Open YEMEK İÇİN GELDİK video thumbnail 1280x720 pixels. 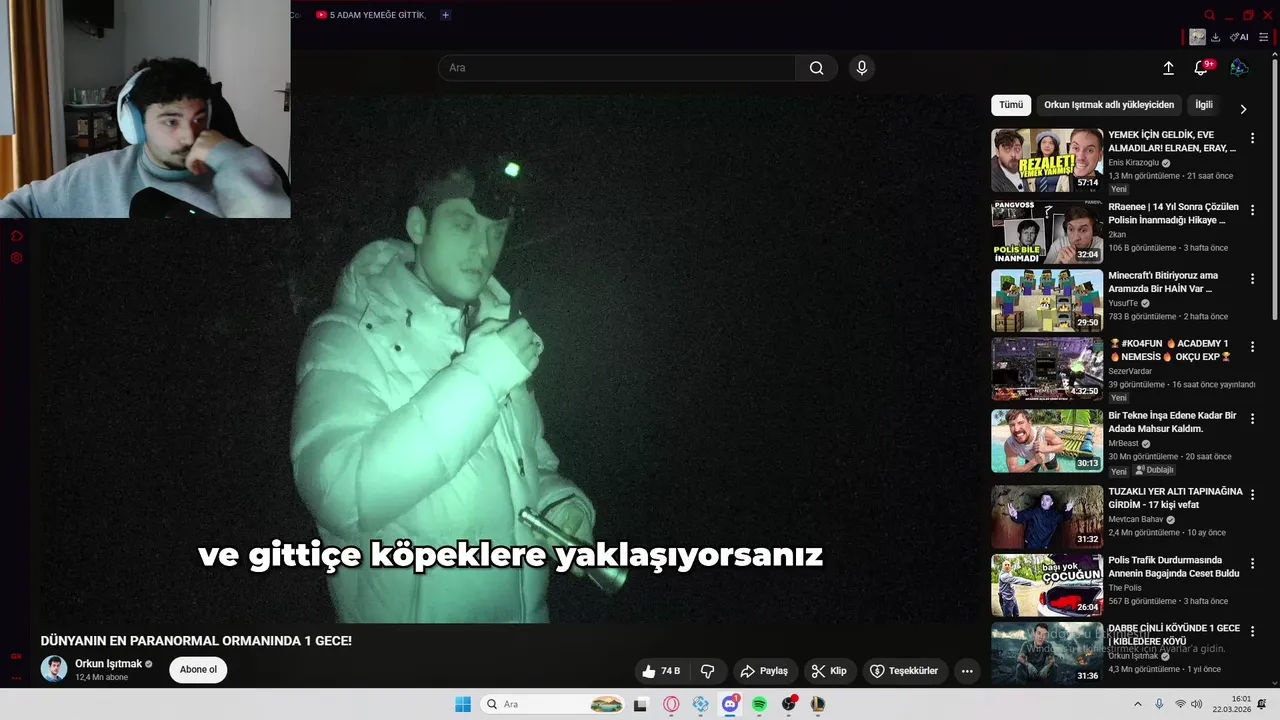pyautogui.click(x=1047, y=159)
